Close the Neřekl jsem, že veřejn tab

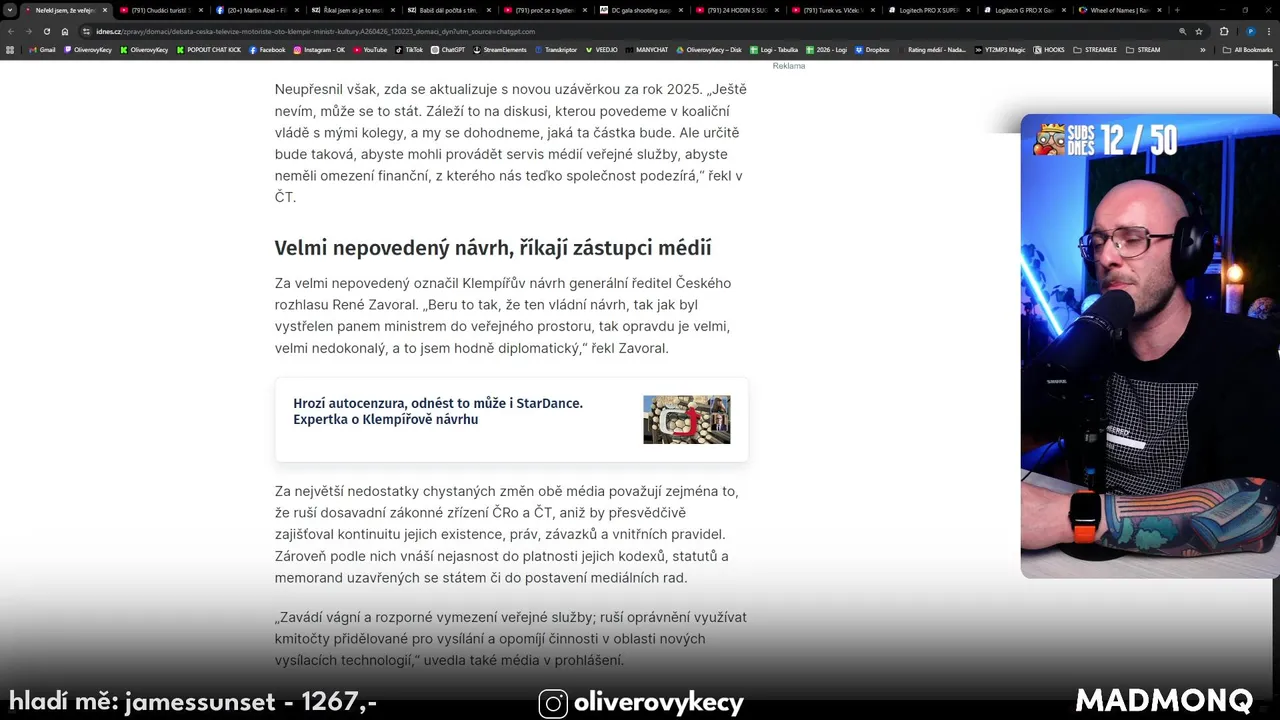coord(104,10)
